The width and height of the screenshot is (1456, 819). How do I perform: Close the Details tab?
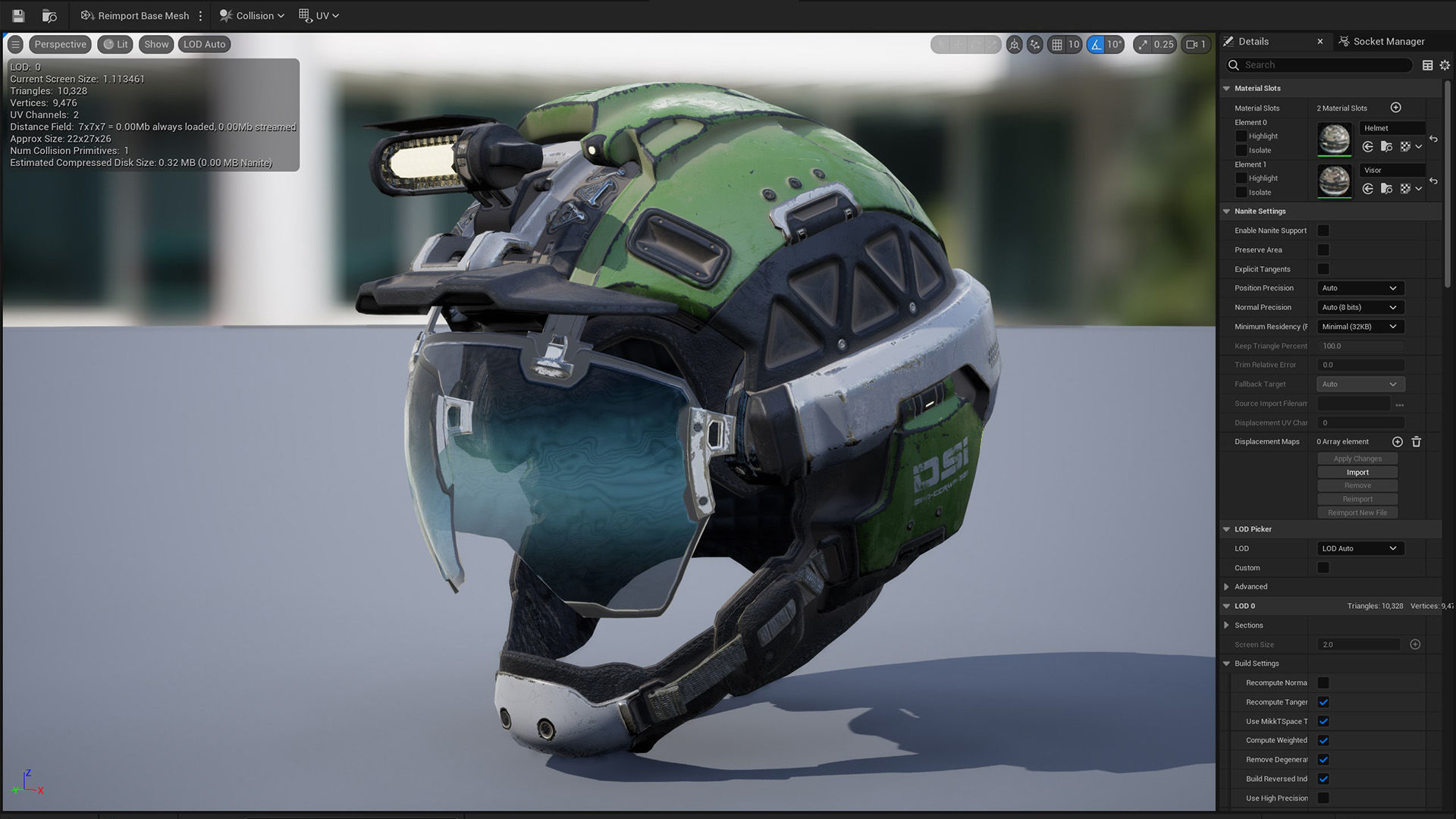coord(1320,42)
